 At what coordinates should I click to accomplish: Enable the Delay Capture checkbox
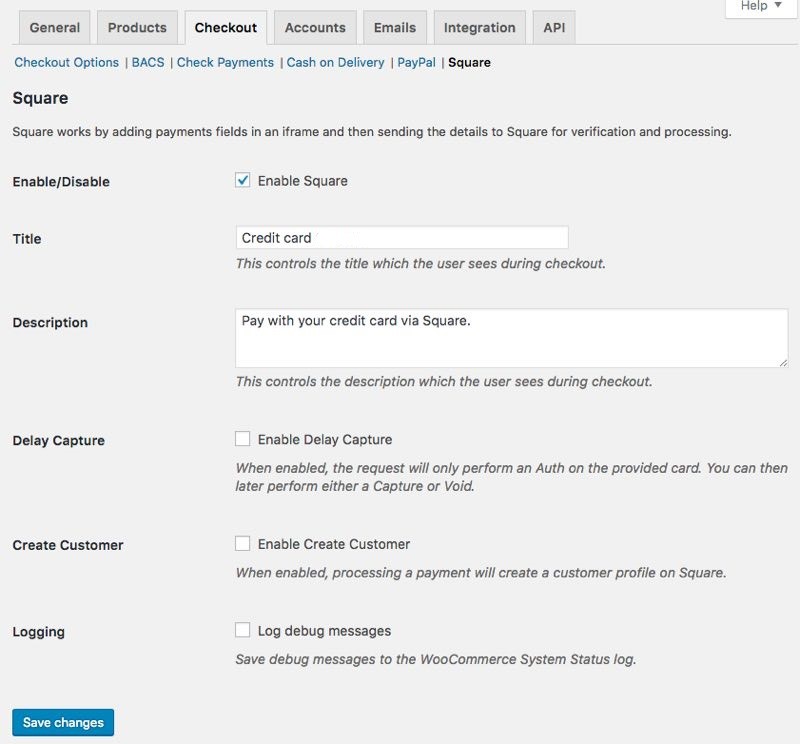(x=242, y=439)
